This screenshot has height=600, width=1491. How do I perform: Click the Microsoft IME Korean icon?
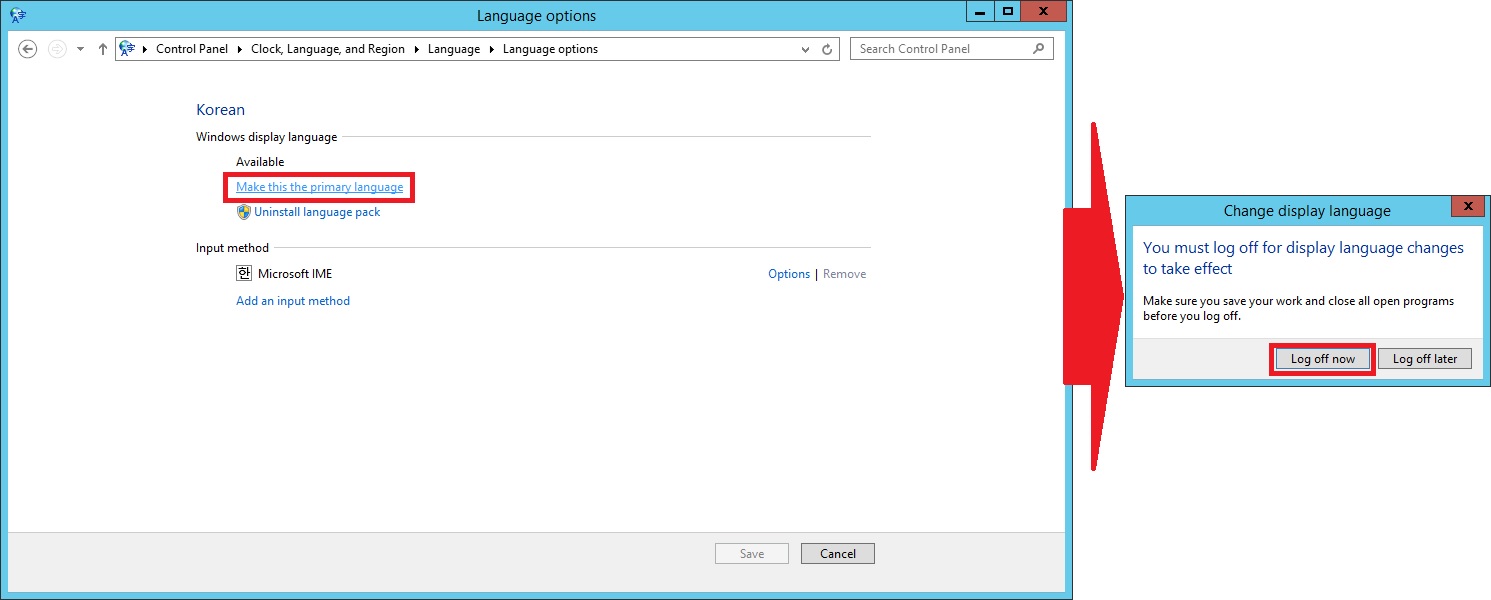[244, 273]
